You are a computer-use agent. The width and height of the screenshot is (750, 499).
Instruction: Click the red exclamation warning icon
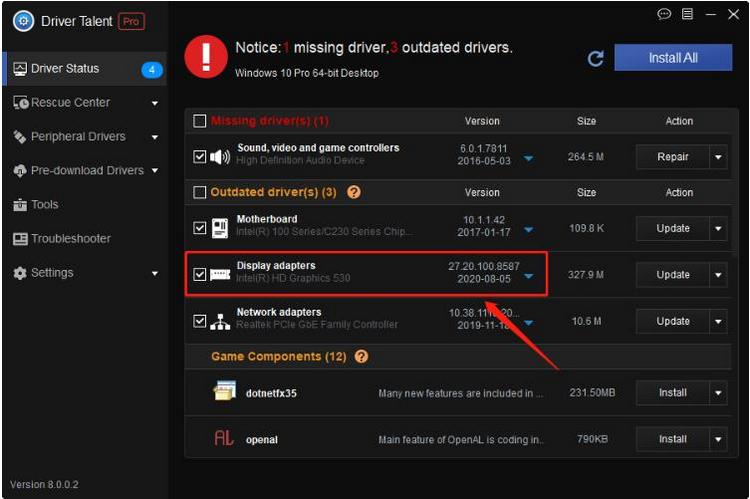tap(206, 56)
